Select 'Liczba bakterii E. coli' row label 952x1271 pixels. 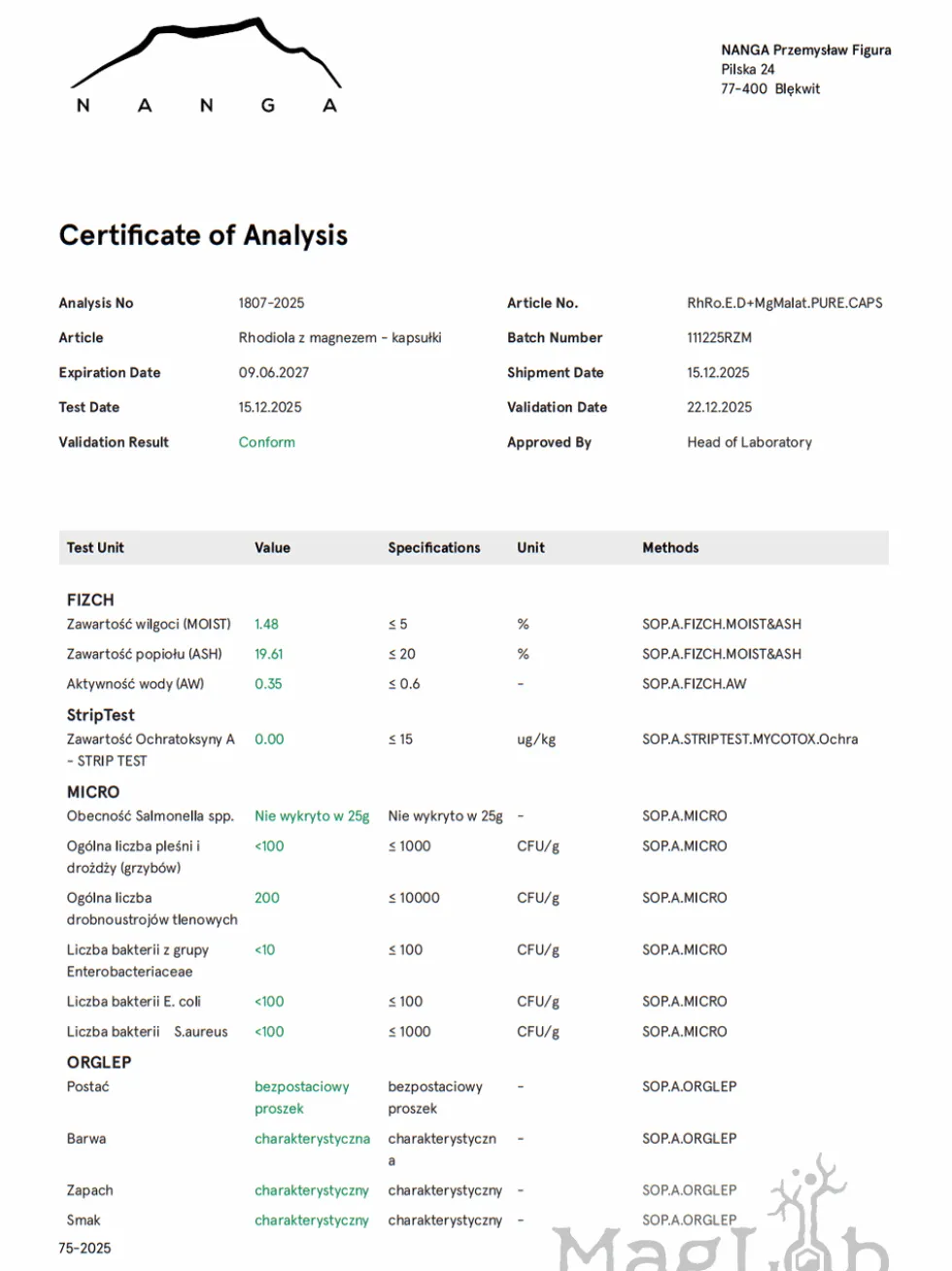click(134, 1002)
